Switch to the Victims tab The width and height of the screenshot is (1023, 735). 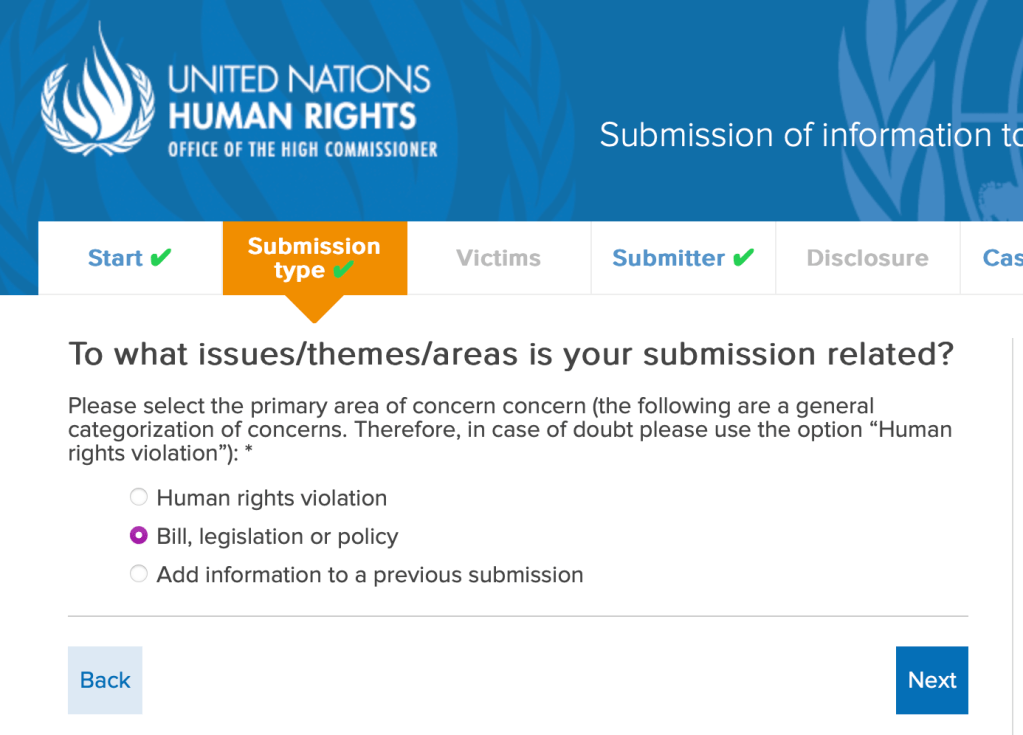(498, 258)
